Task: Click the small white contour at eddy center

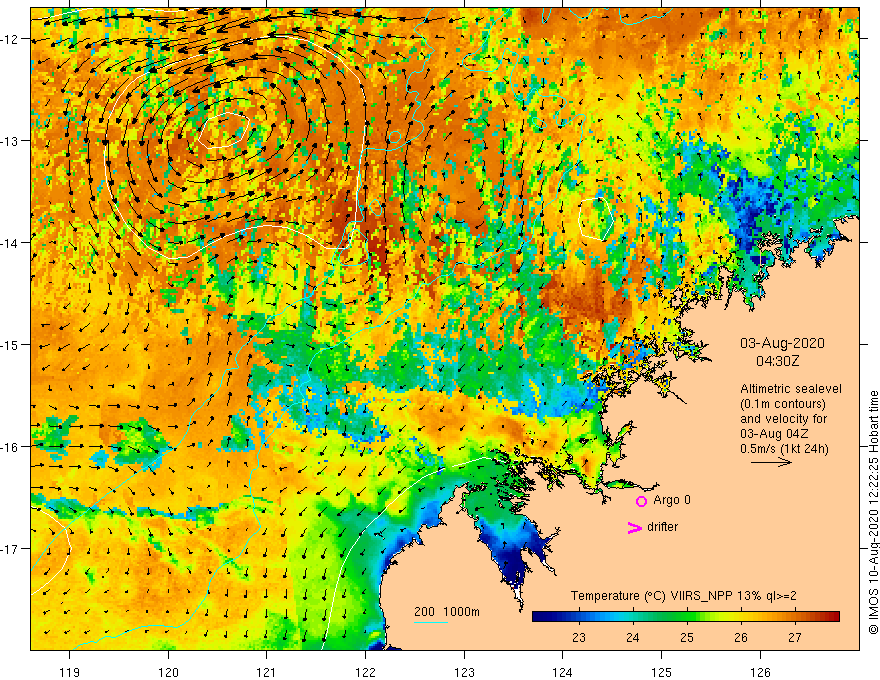Action: (223, 130)
